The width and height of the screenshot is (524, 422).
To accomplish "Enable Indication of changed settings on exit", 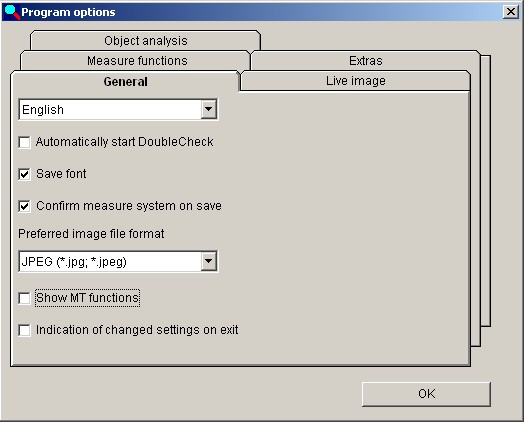I will pos(24,330).
